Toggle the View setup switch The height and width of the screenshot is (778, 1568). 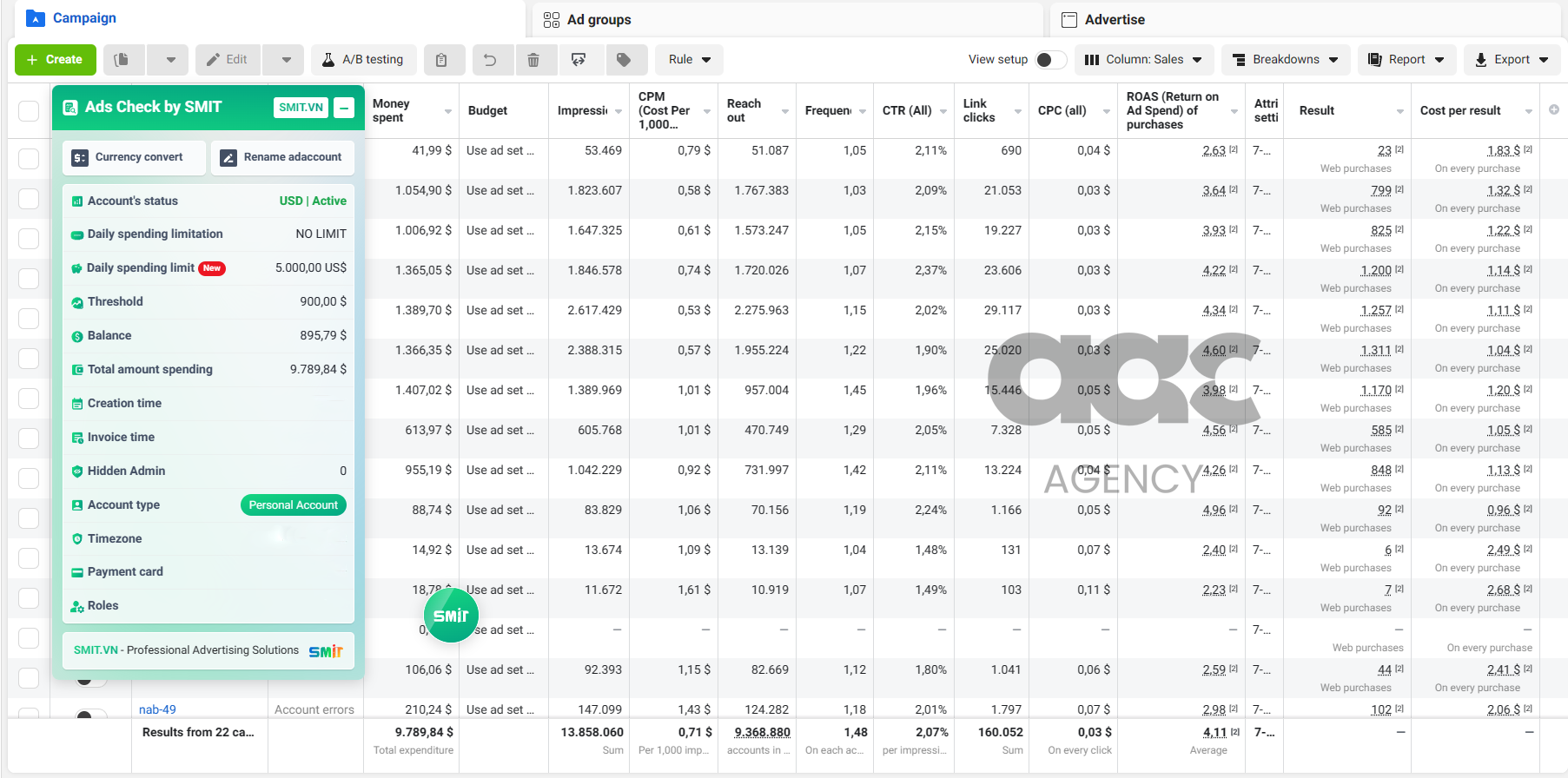1050,60
